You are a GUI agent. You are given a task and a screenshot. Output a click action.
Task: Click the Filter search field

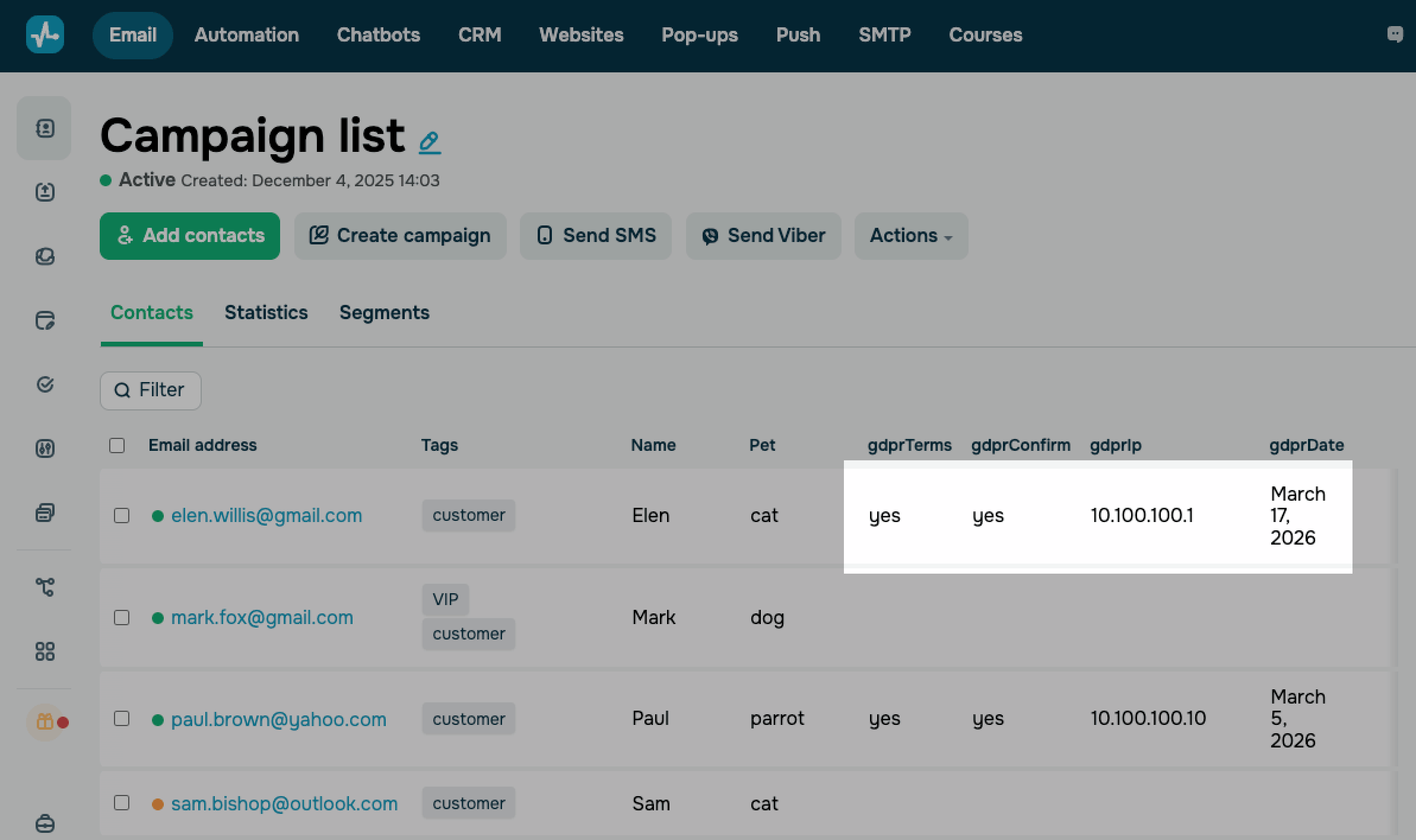pyautogui.click(x=151, y=390)
